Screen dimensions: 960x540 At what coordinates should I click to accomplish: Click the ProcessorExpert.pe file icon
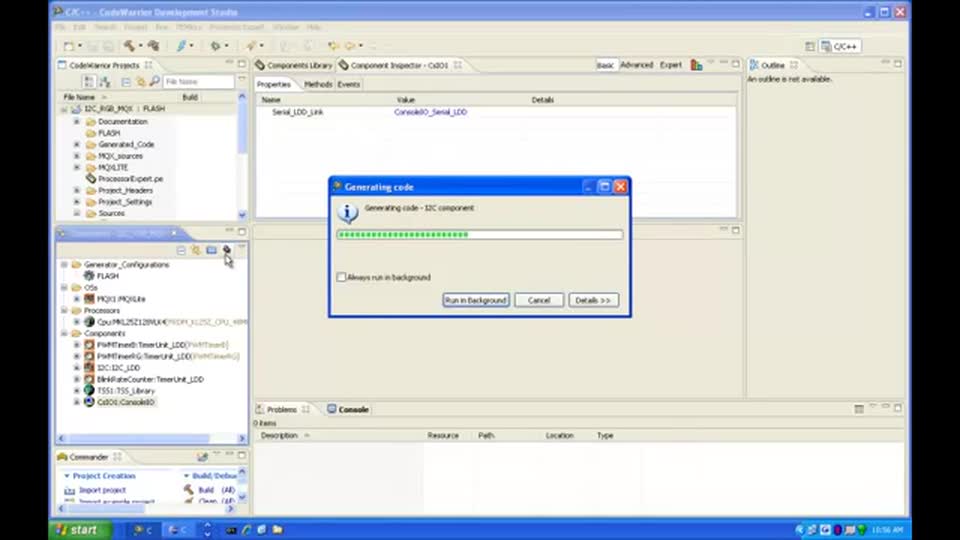click(x=91, y=179)
